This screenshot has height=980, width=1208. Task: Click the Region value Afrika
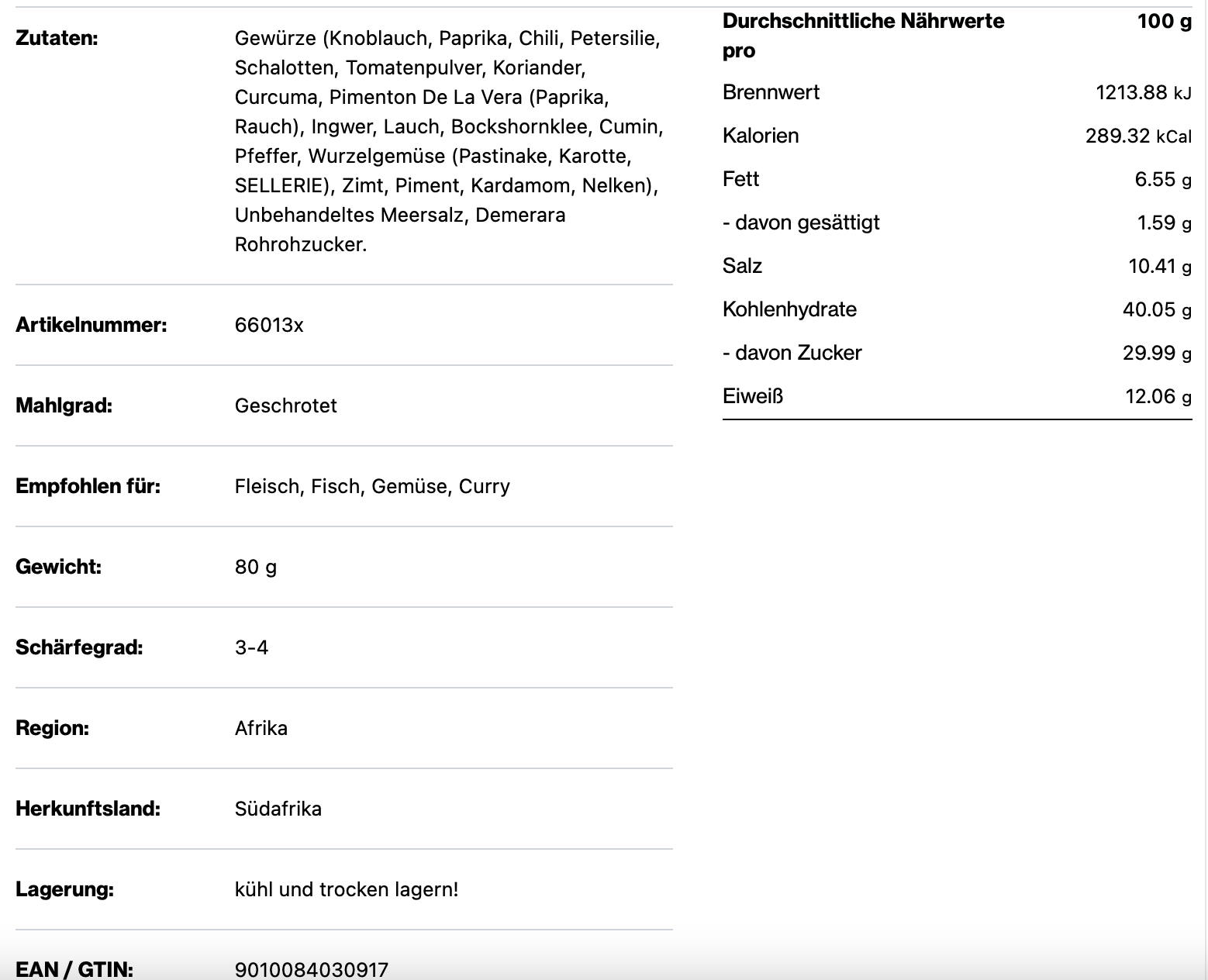(x=261, y=728)
